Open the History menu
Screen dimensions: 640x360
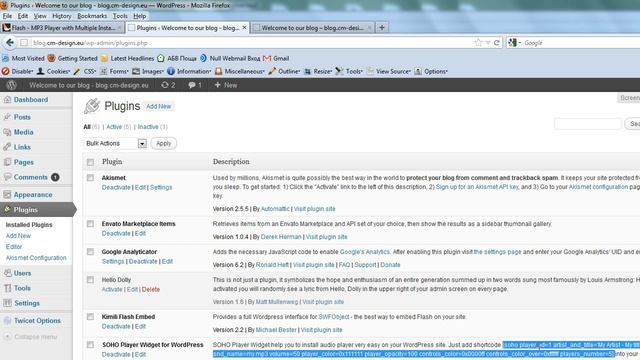tap(62, 16)
